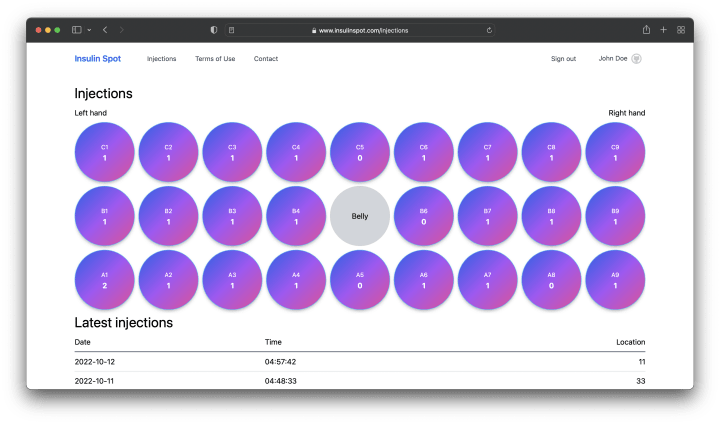Select injection spot A6
Viewport: 720px width, 424px height.
[424, 280]
